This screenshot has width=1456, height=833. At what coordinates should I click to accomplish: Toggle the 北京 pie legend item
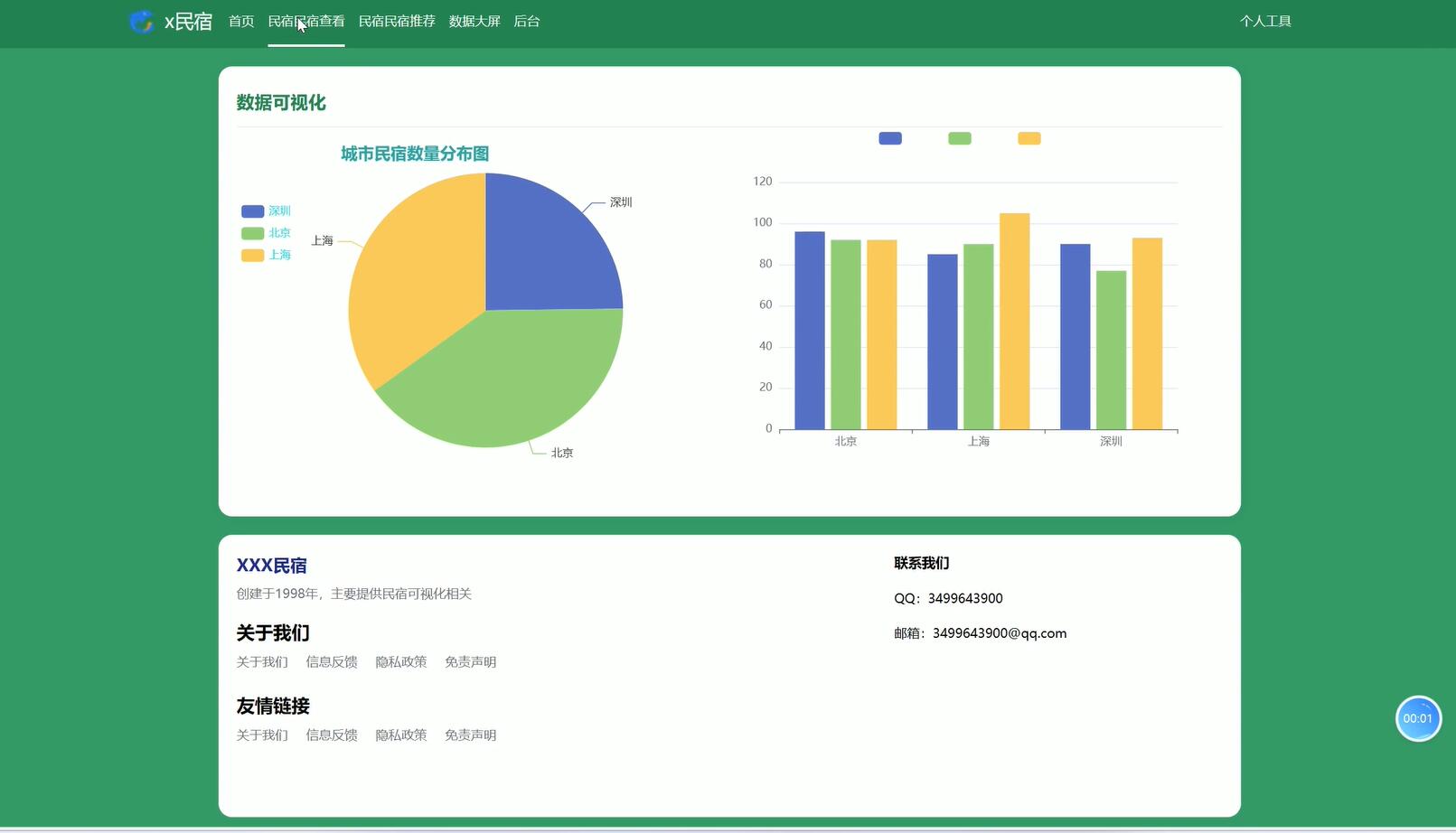266,233
